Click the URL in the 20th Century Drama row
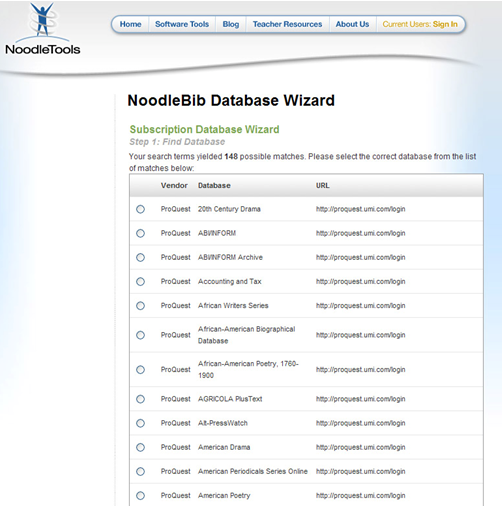 click(361, 209)
